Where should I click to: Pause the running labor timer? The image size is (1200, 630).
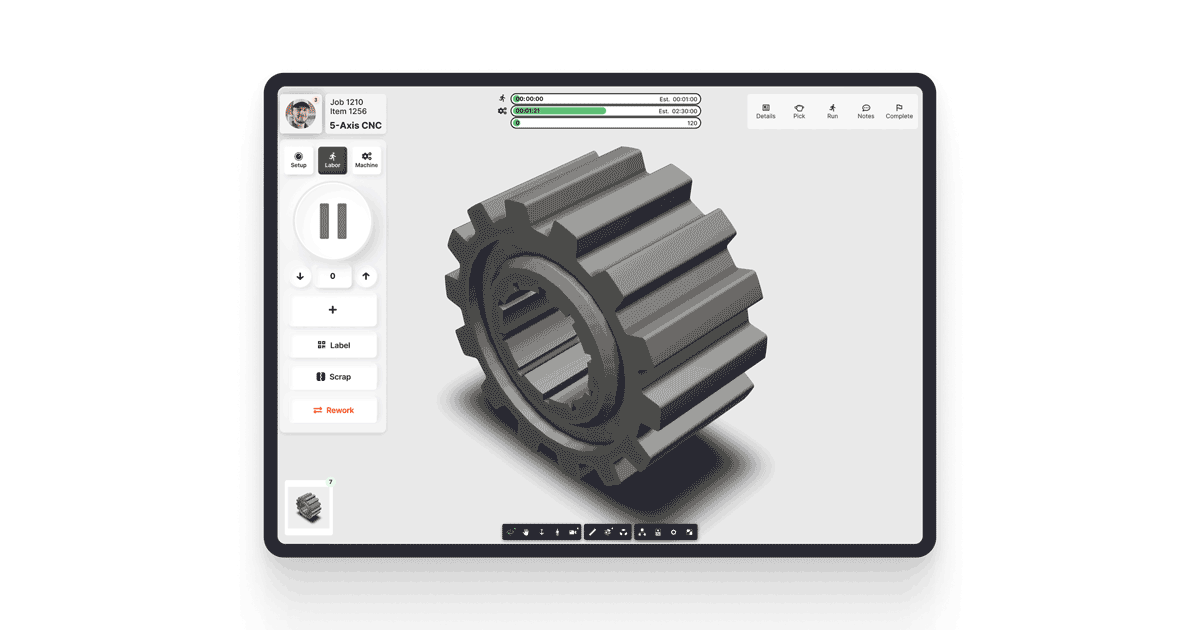click(332, 222)
